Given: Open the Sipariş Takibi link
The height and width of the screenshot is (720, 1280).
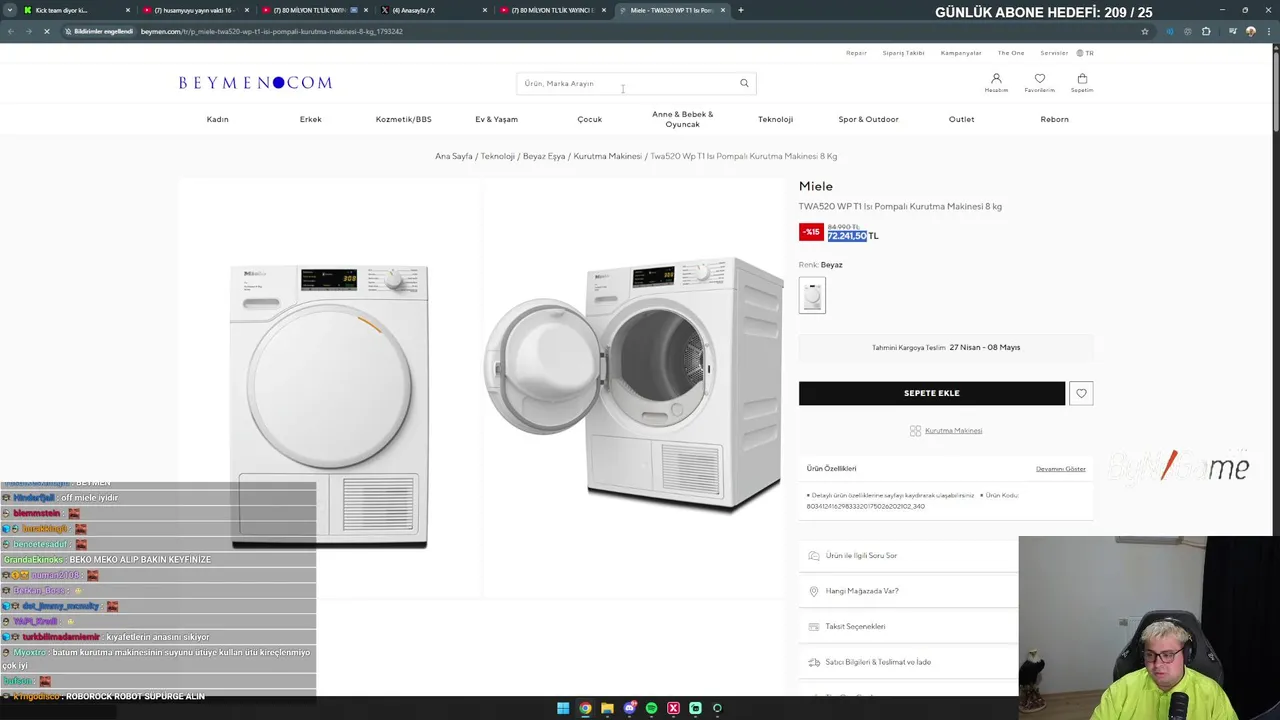Looking at the screenshot, I should 904,53.
